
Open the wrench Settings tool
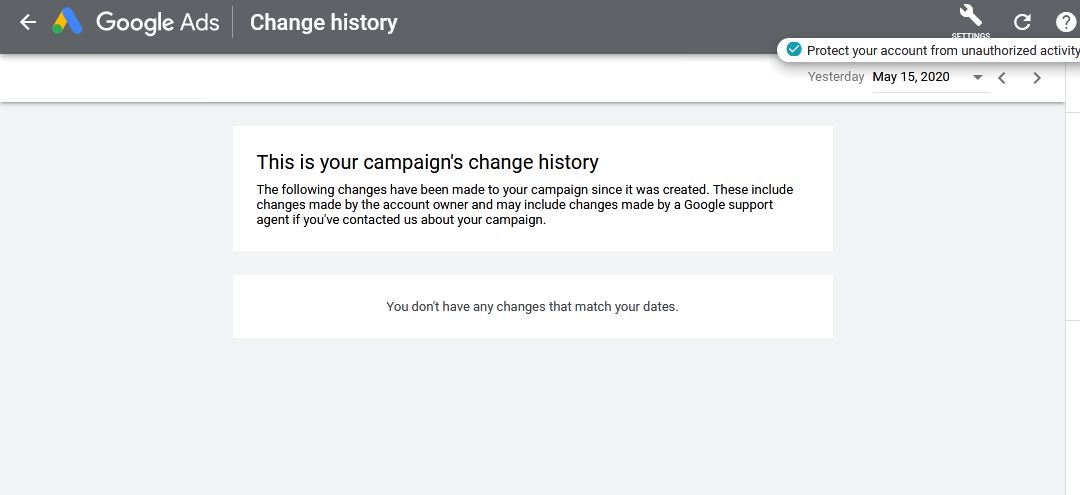[970, 16]
